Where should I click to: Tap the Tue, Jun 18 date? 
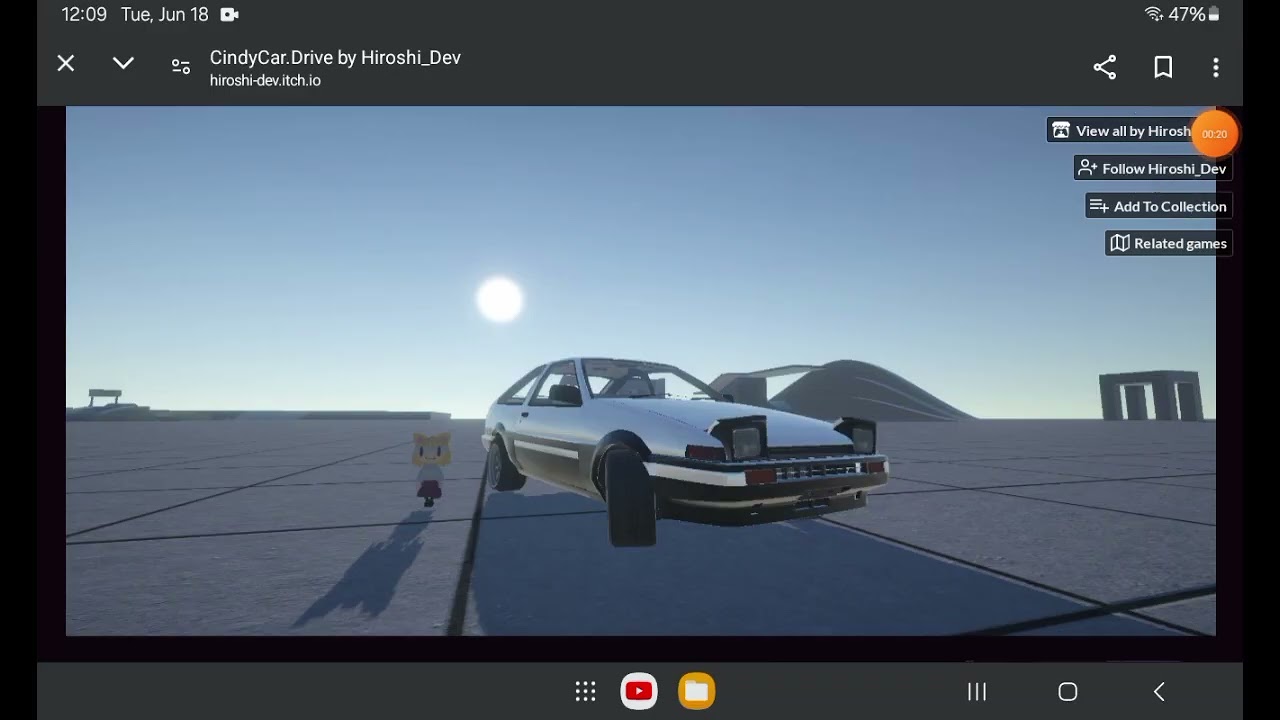(165, 14)
